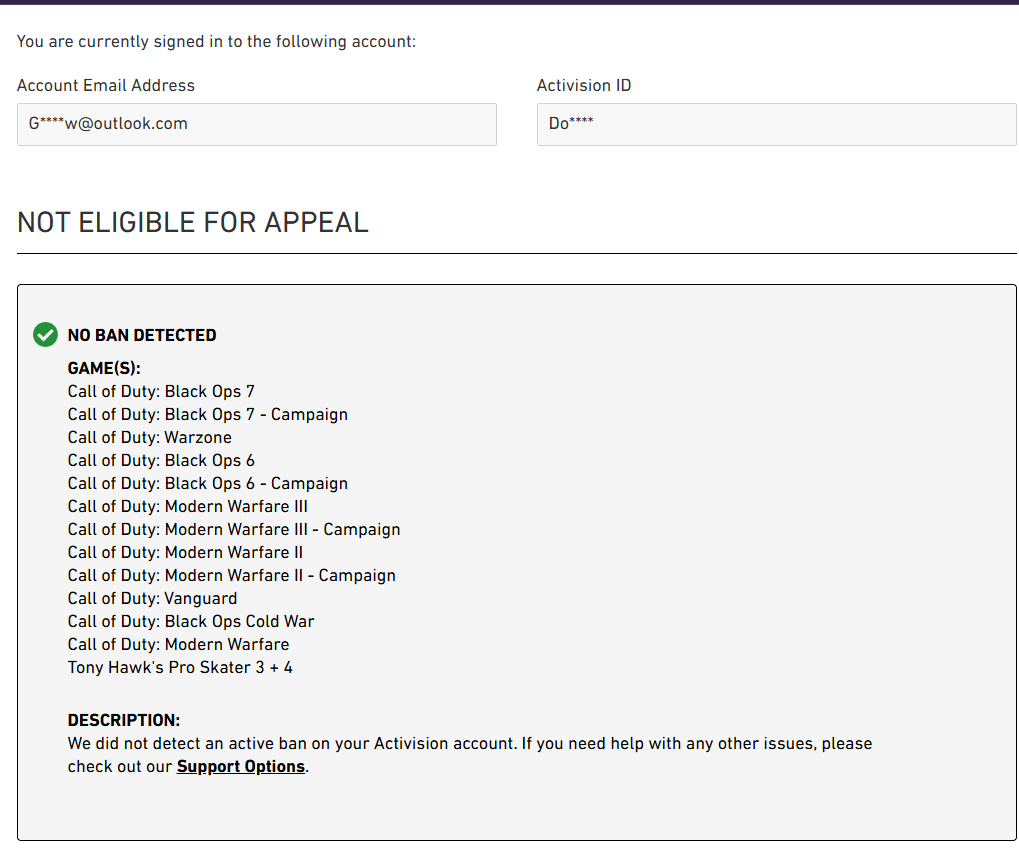The height and width of the screenshot is (860, 1019).
Task: Select Call of Duty: Vanguard entry
Action: [x=152, y=599]
